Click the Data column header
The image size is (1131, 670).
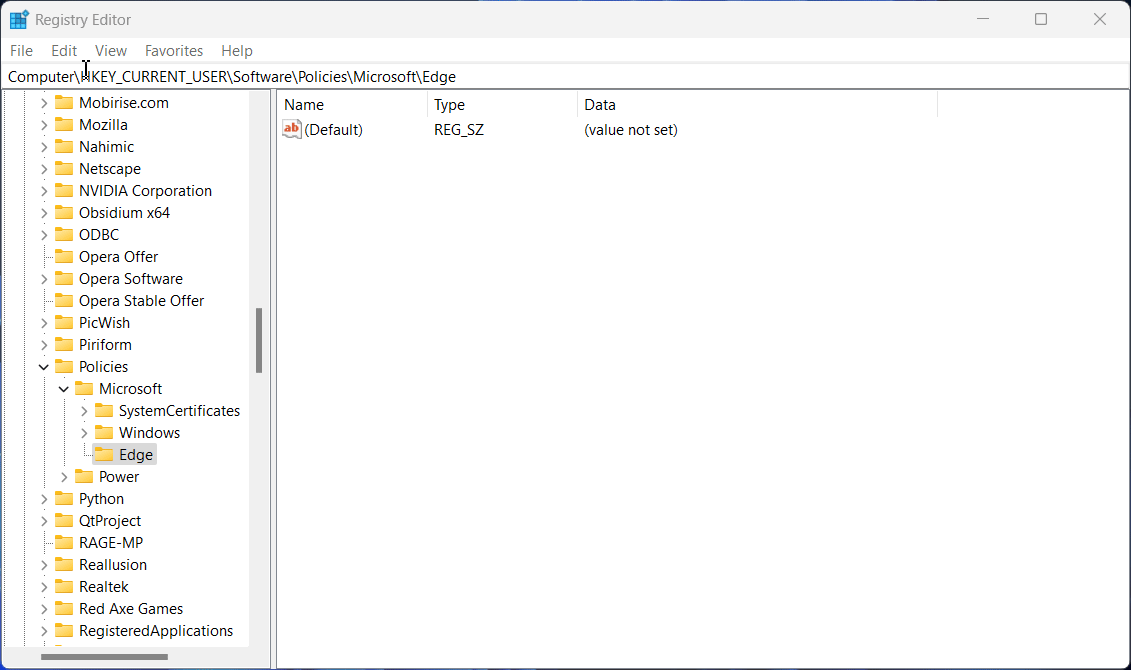757,105
